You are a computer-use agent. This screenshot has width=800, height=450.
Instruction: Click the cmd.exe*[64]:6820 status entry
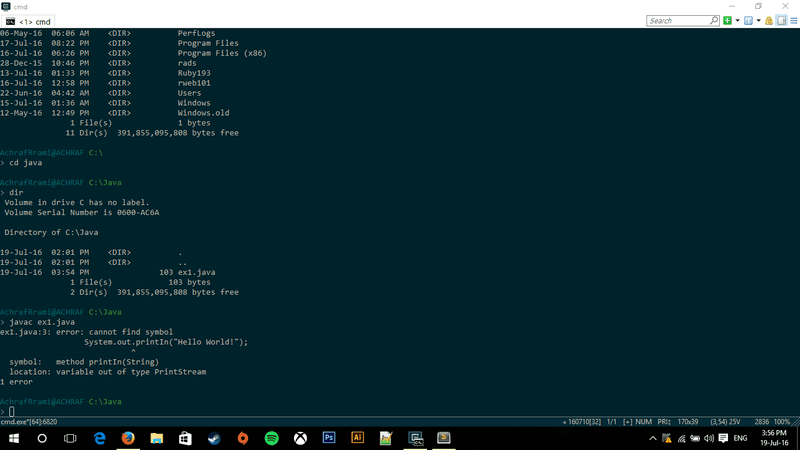pyautogui.click(x=29, y=422)
